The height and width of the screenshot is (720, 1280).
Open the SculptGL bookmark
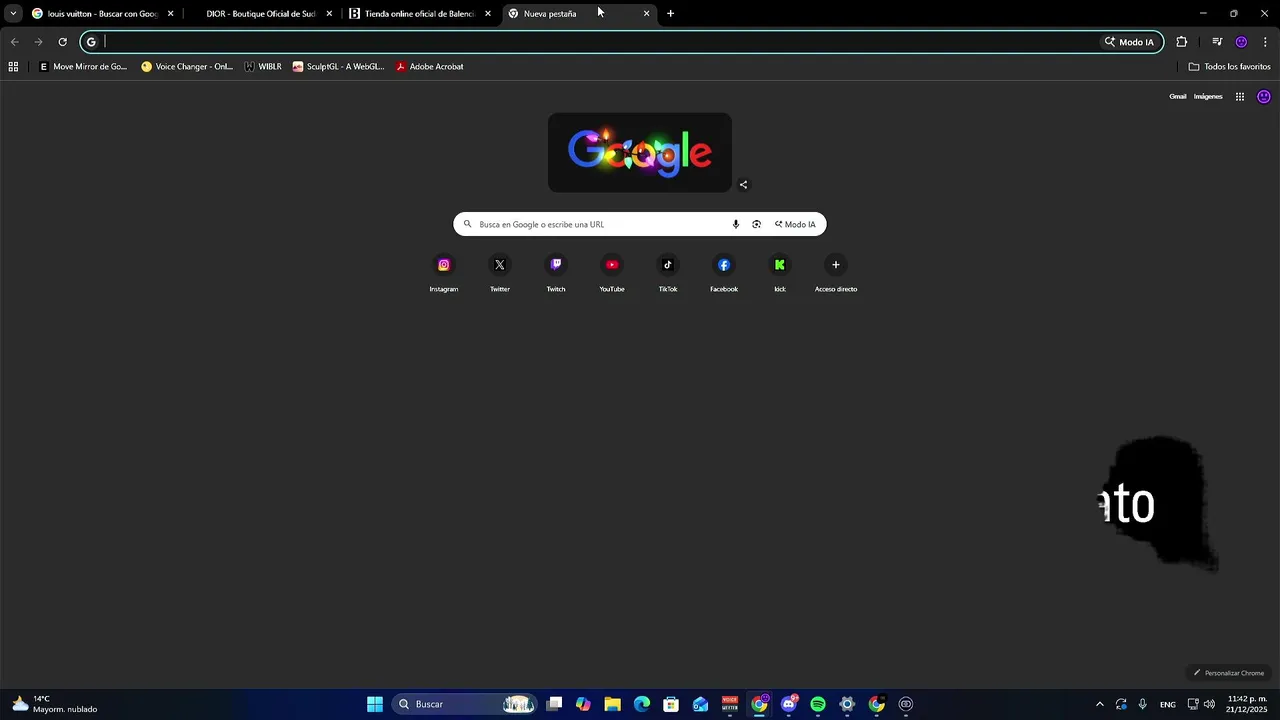(338, 67)
